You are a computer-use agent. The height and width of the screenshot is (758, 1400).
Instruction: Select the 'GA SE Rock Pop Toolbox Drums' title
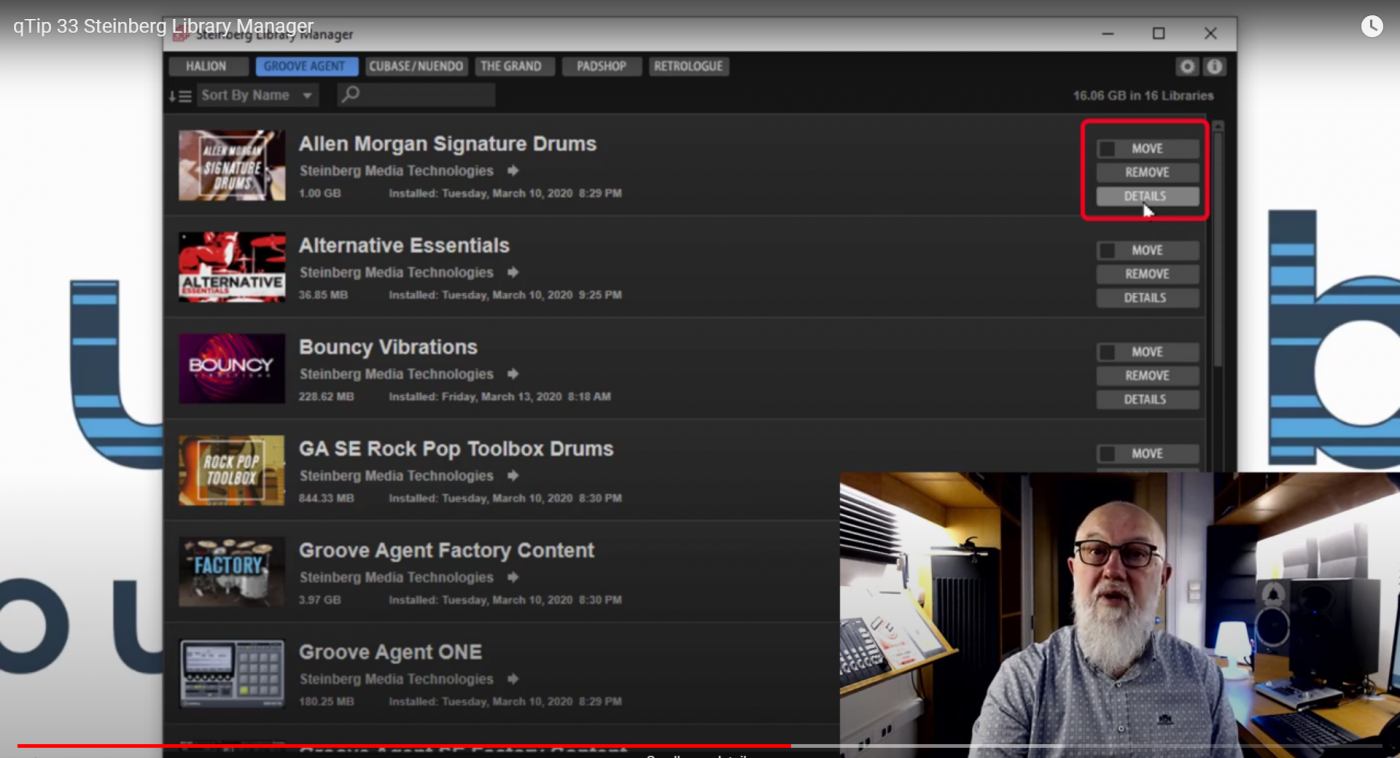click(x=456, y=449)
